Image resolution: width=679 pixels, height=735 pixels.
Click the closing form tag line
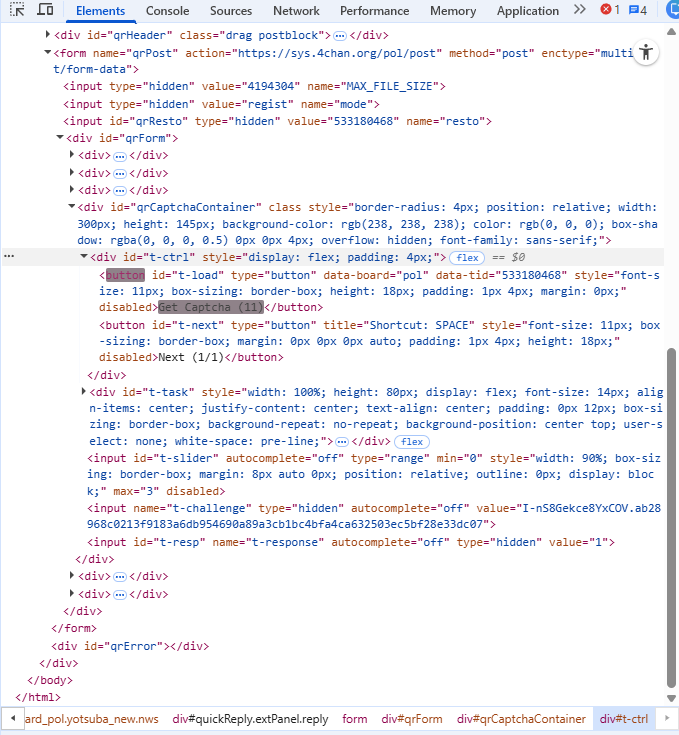point(74,628)
